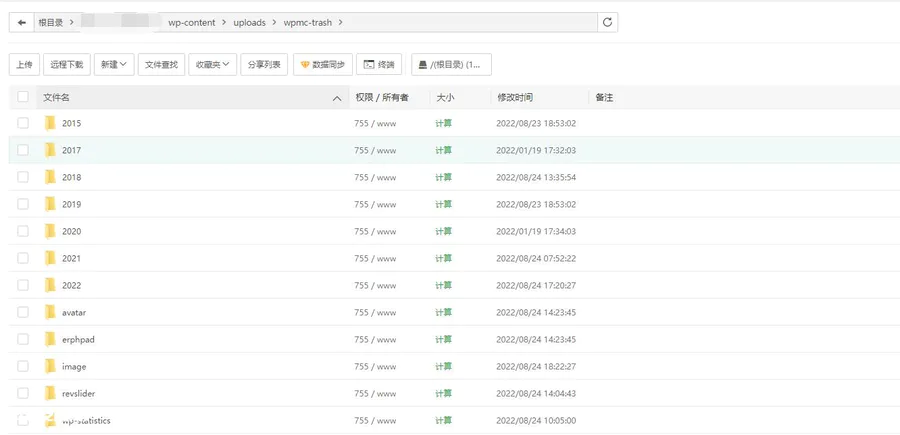Click the wp-statistics folder icon
Screen dimensions: 900x435
point(50,420)
